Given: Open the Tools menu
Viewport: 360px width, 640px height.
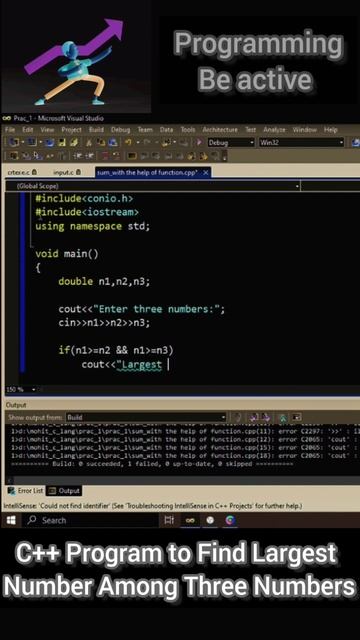Looking at the screenshot, I should coord(188,129).
